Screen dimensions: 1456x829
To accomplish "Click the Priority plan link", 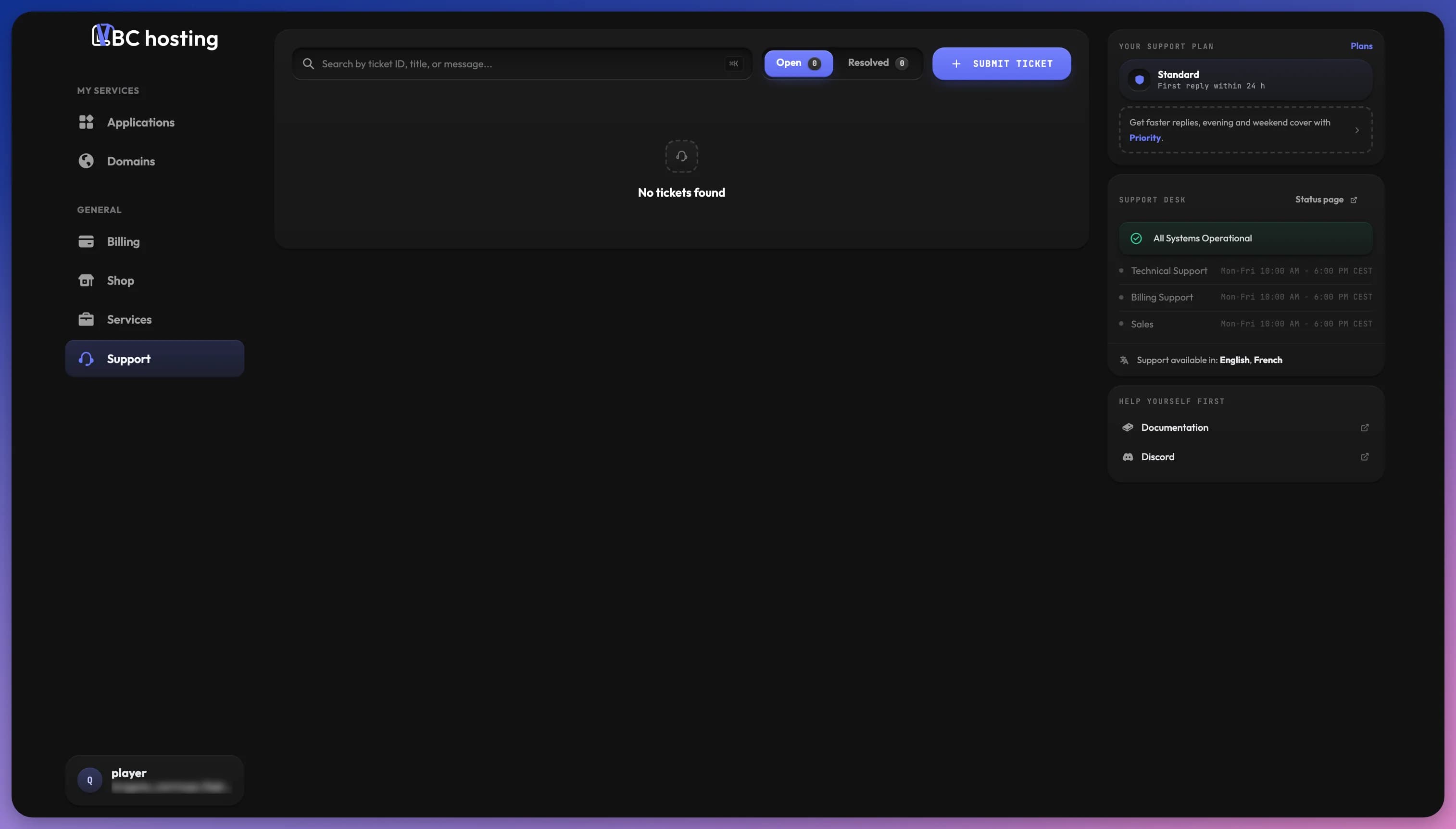I will click(x=1144, y=138).
